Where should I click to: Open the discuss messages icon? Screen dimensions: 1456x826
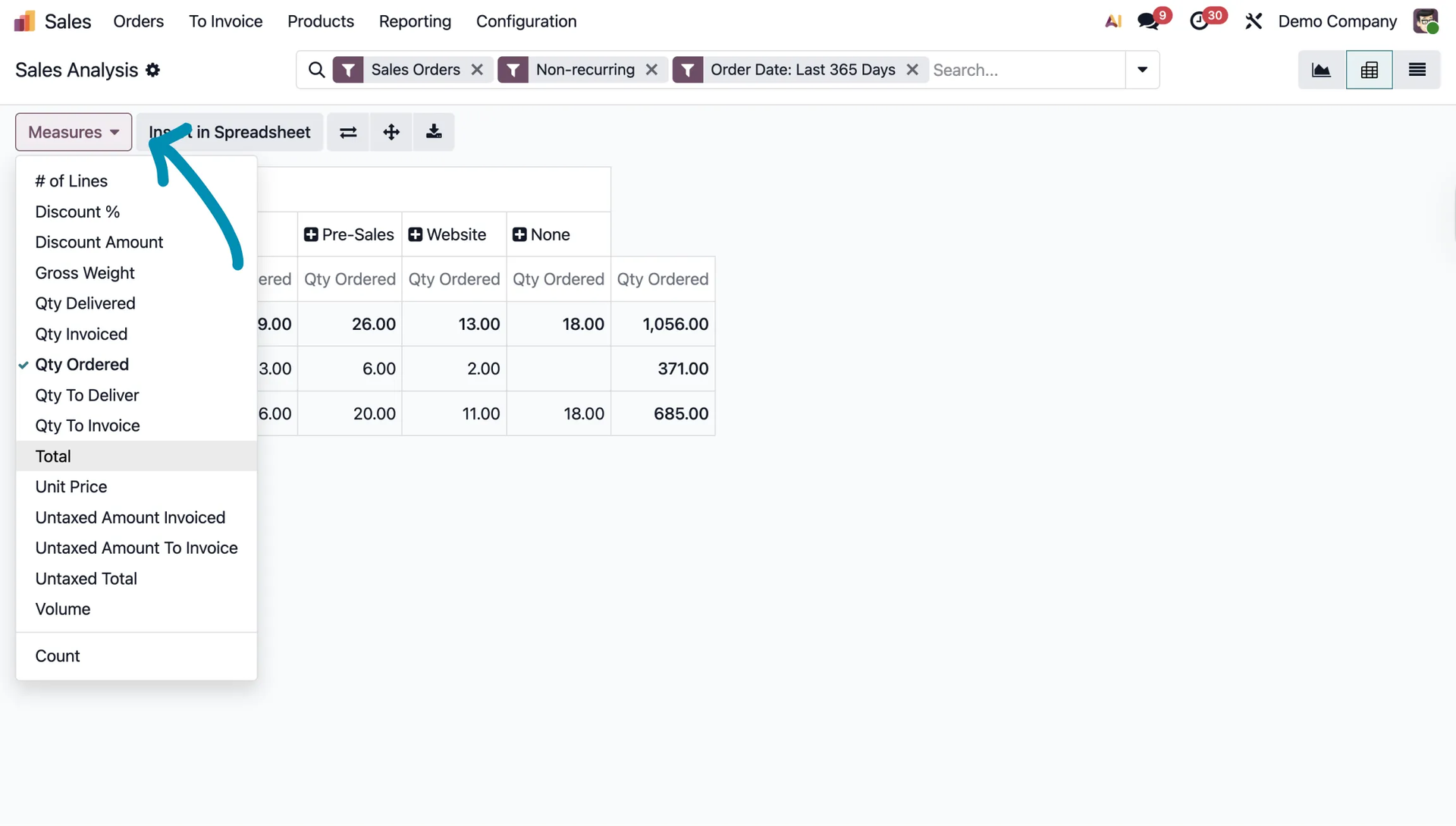click(x=1148, y=21)
